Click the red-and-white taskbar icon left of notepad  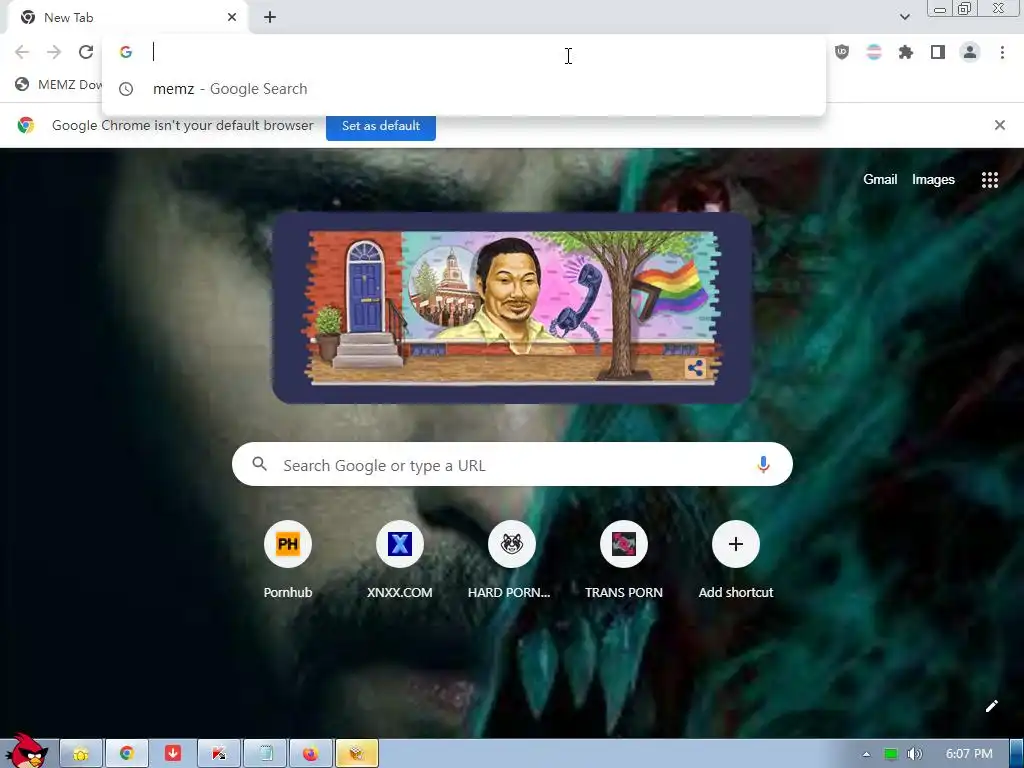point(219,754)
